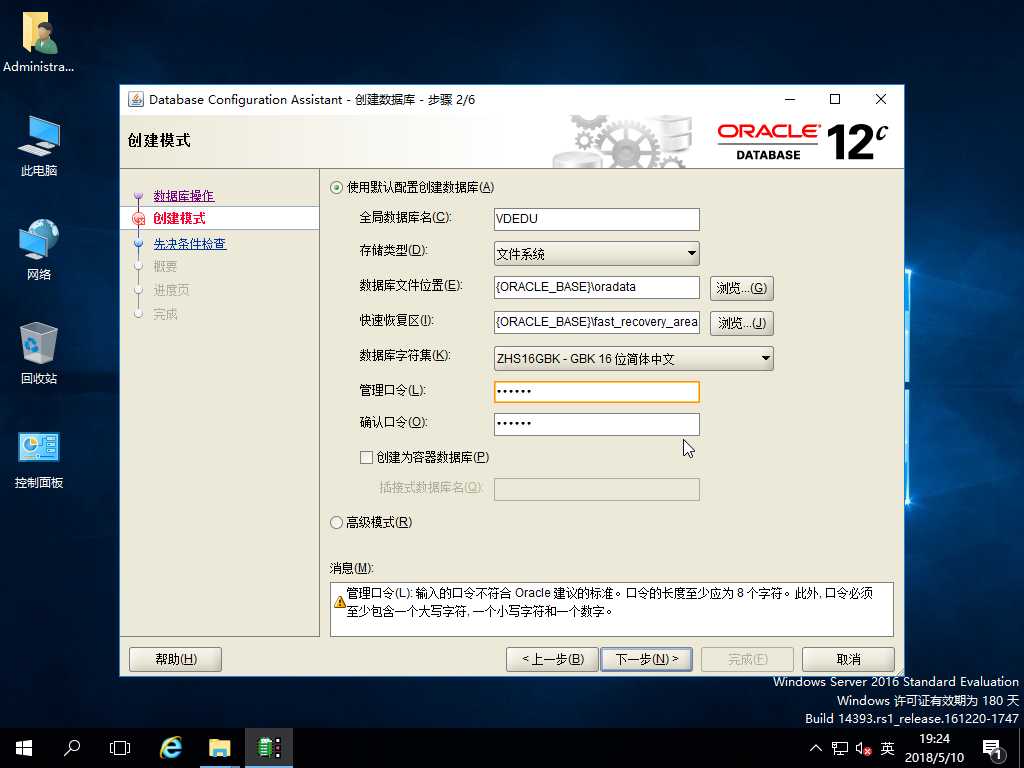Click the taskbar search magnifier icon

[x=72, y=748]
